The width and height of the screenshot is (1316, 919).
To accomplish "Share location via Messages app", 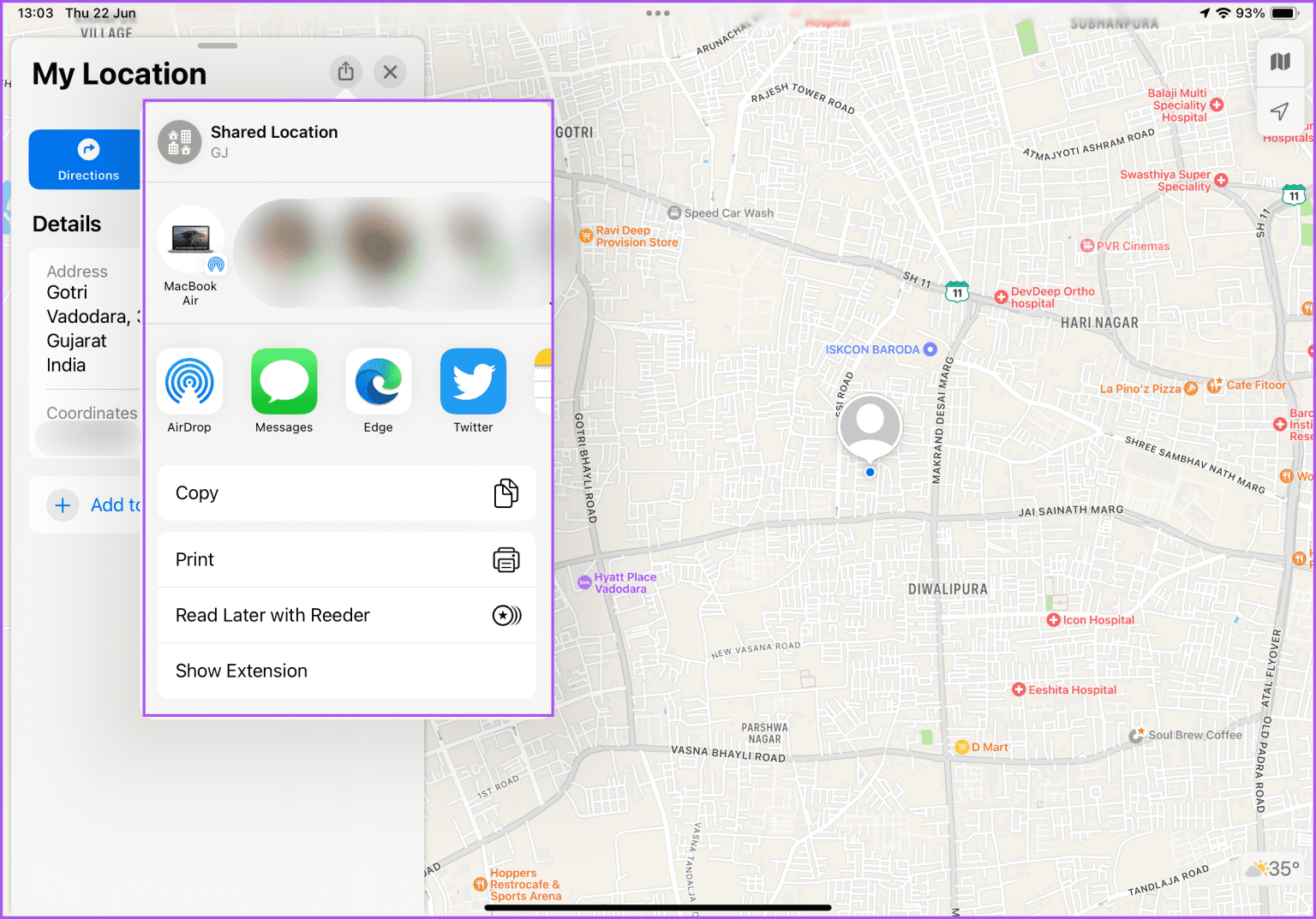I will coord(284,391).
